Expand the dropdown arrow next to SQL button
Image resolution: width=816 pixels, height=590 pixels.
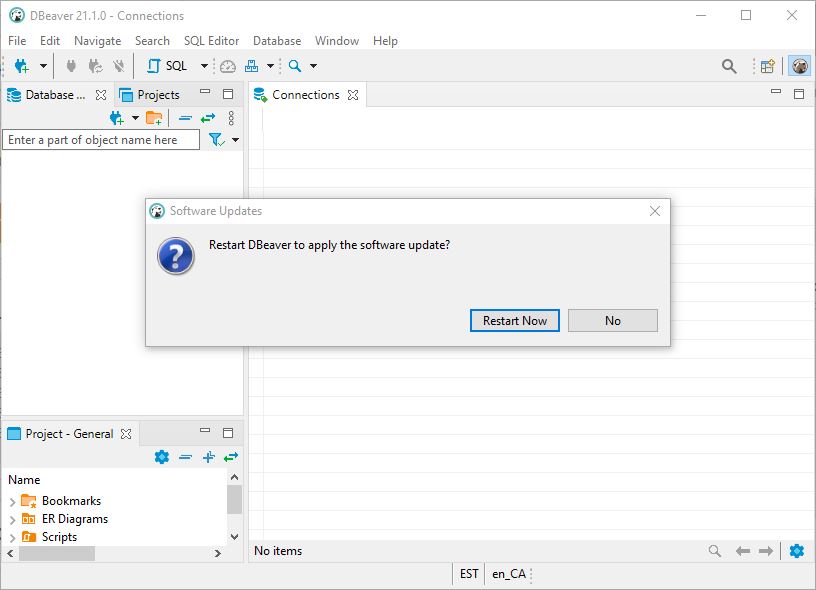[205, 66]
